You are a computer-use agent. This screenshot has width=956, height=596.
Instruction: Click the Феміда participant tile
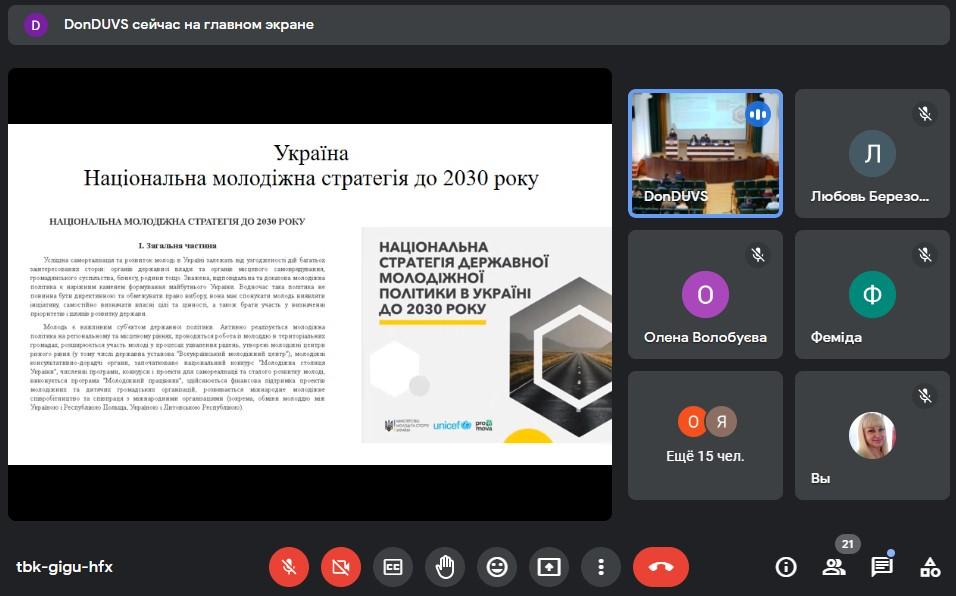pos(872,294)
